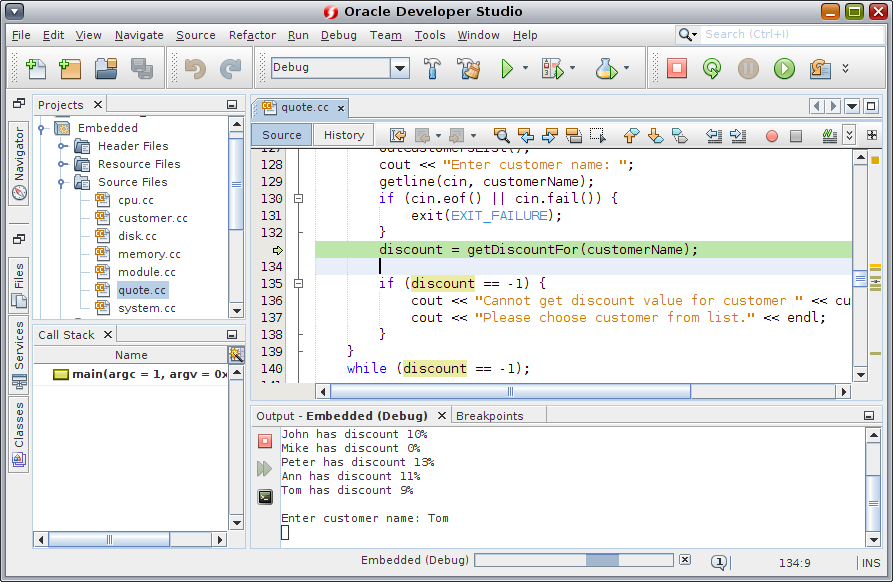Switch to the History view tab

[x=343, y=135]
